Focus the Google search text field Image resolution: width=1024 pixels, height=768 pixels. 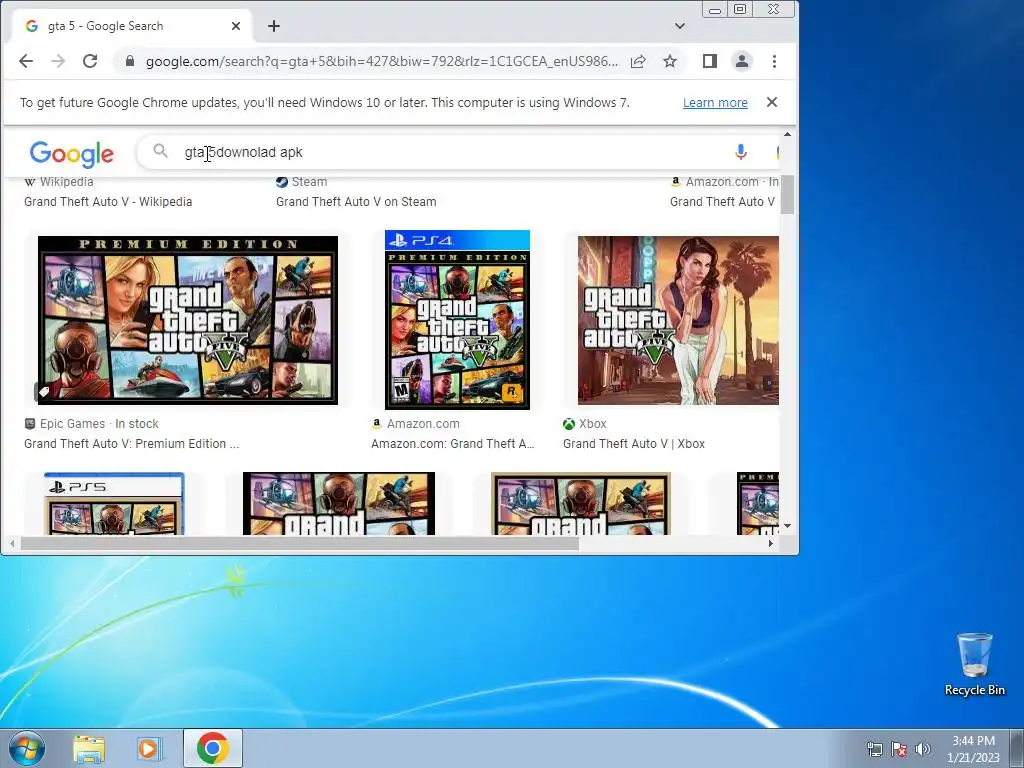tap(451, 152)
